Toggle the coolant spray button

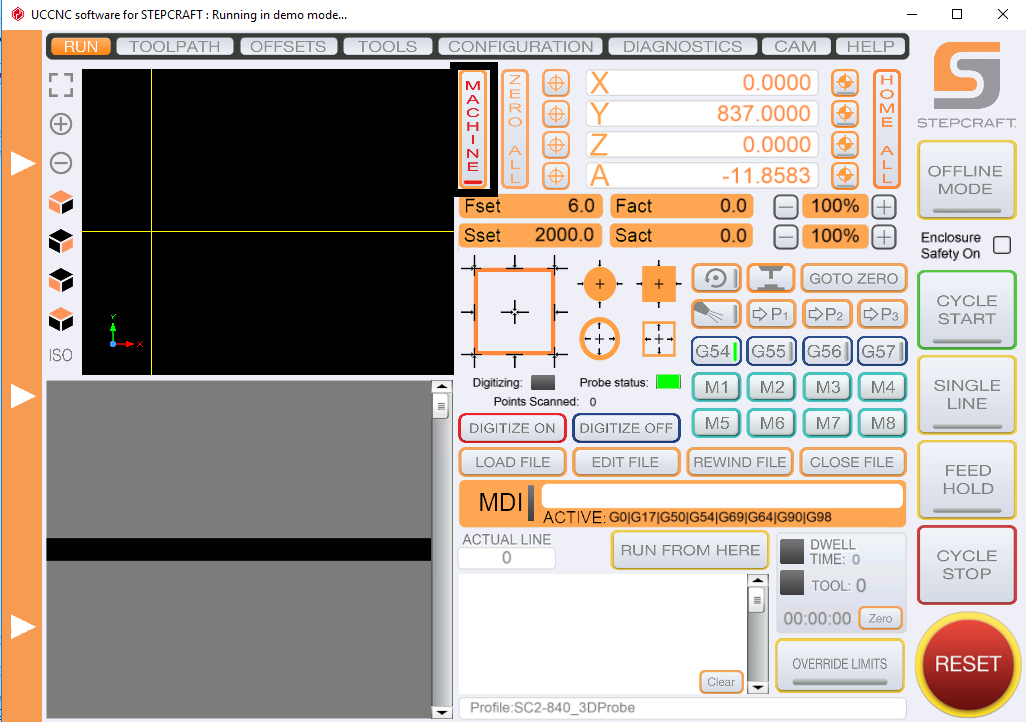click(716, 314)
